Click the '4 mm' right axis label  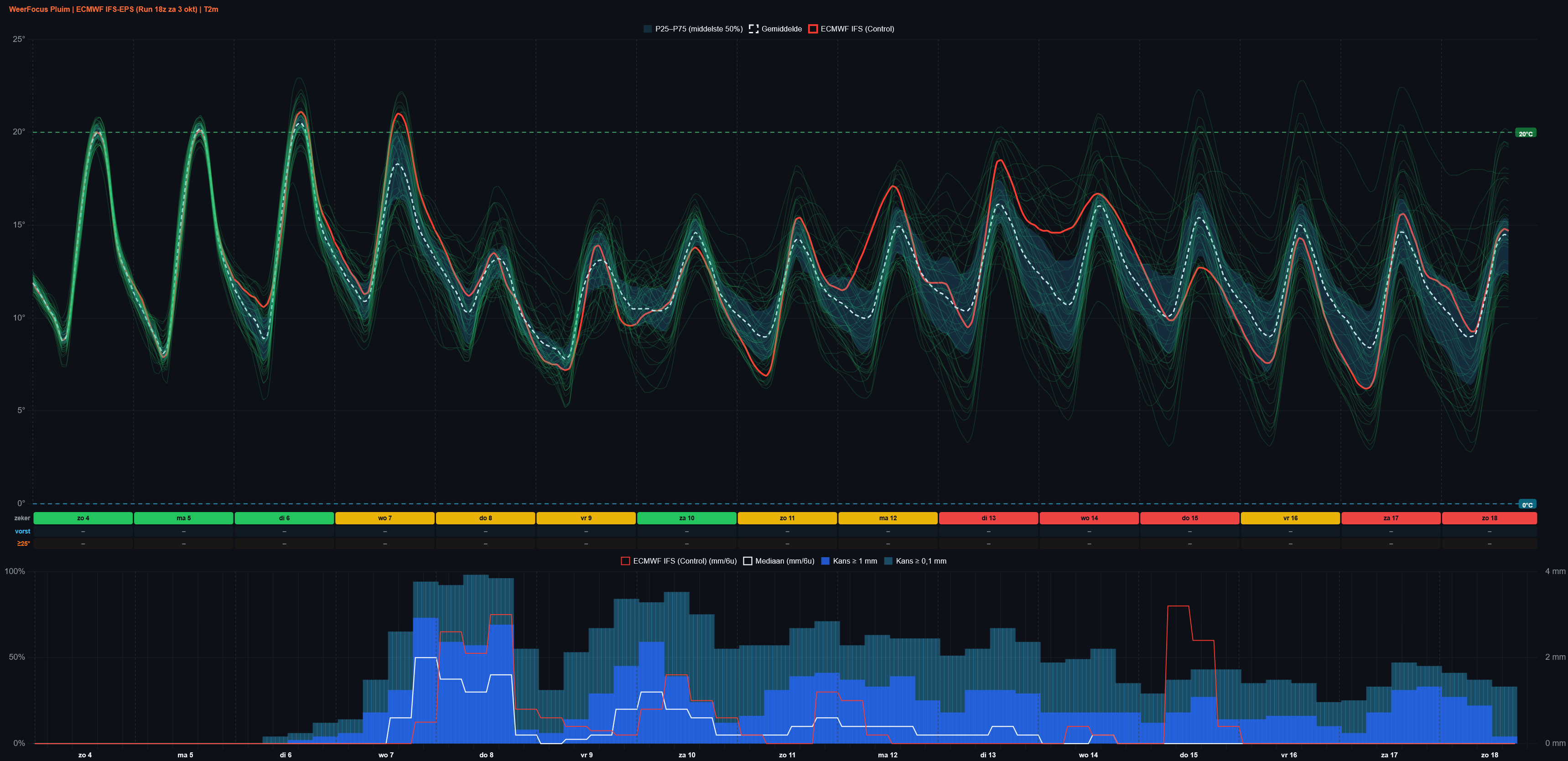click(x=1555, y=571)
